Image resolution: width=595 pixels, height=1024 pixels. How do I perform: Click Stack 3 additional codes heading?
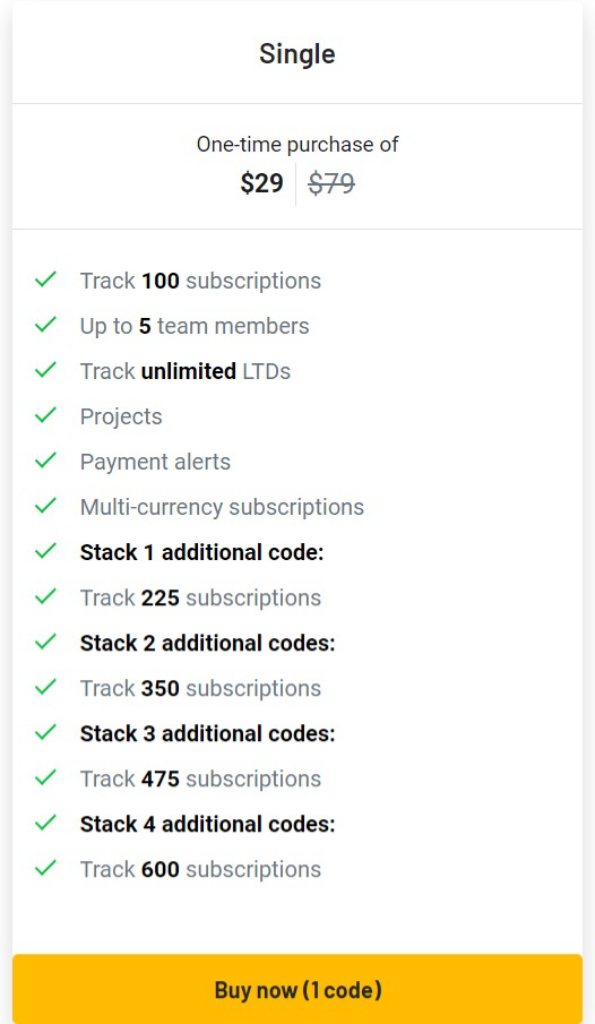tap(207, 733)
